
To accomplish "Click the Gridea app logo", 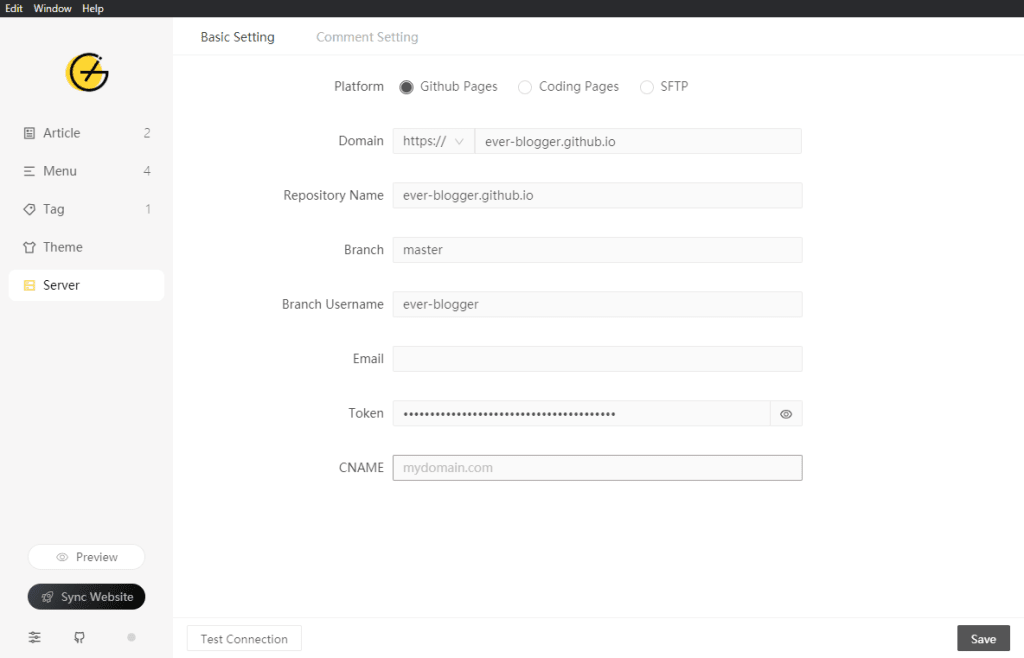I will pos(87,72).
